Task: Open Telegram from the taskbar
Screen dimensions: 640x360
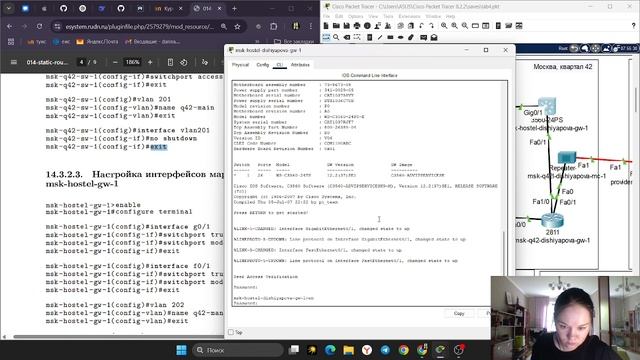Action: pos(385,350)
